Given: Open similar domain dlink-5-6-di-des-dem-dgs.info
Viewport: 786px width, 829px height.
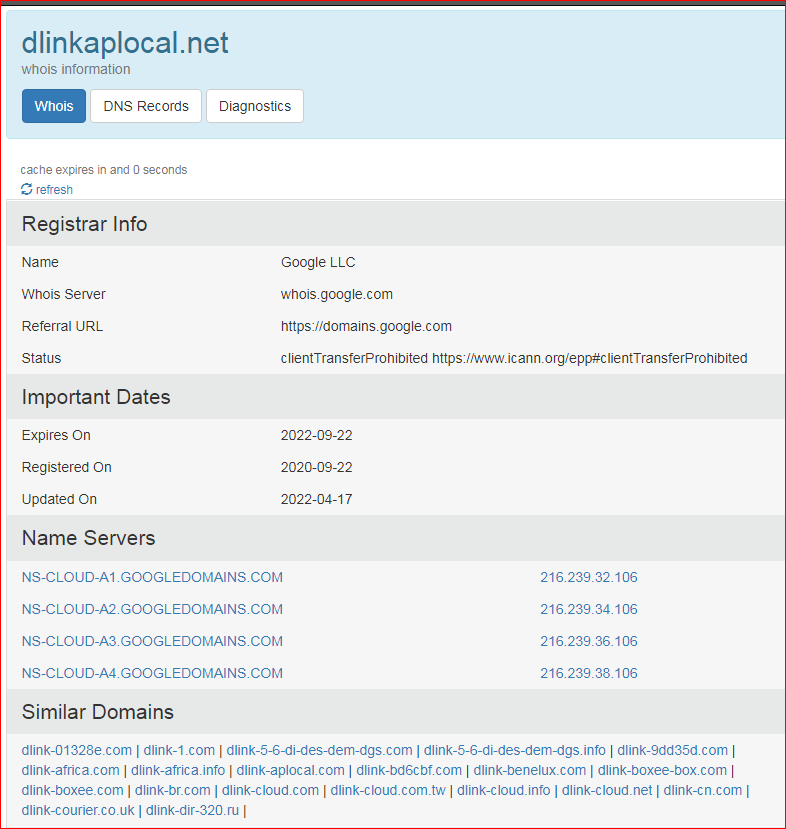Looking at the screenshot, I should tap(515, 750).
